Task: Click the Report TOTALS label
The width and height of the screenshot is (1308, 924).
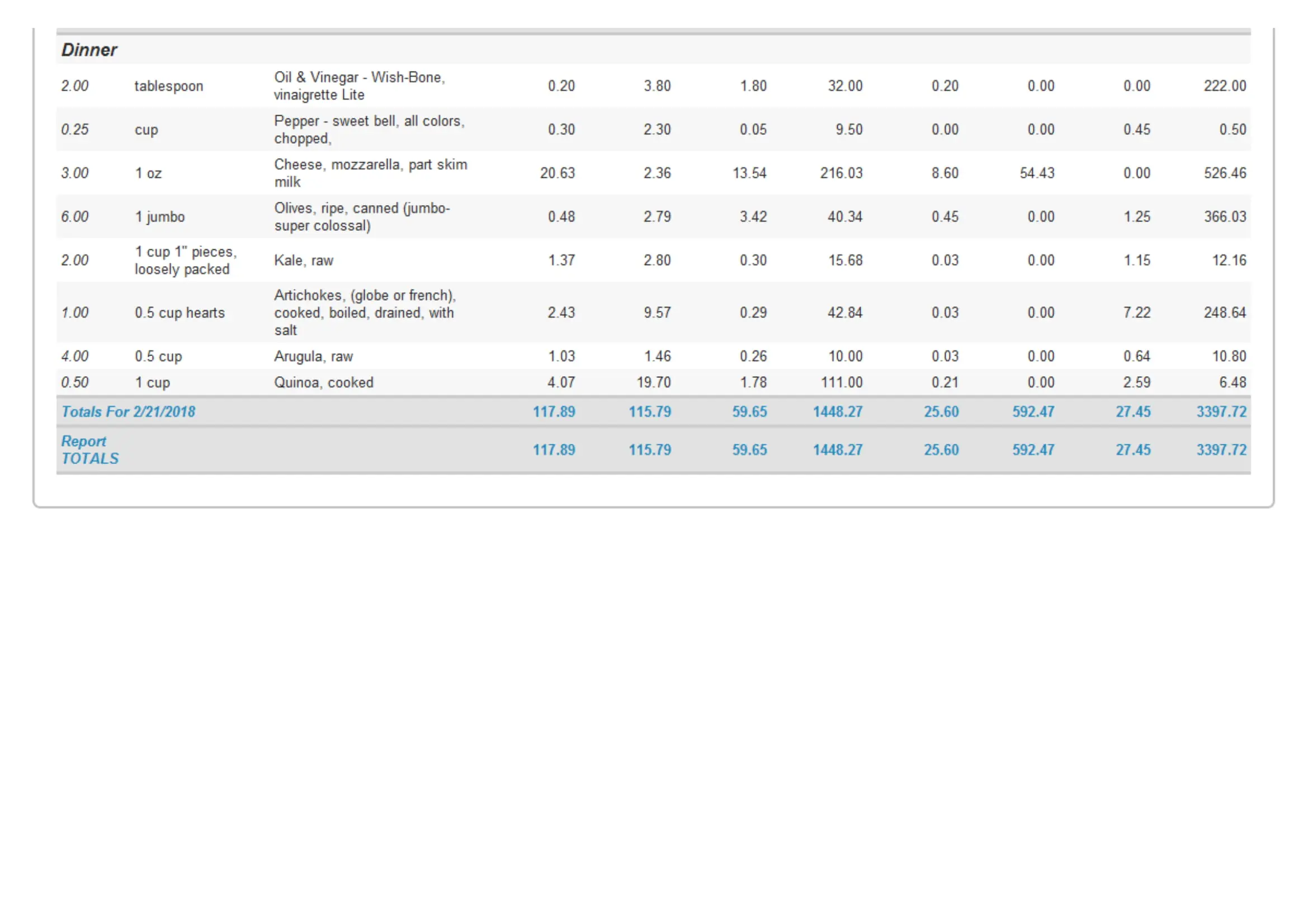Action: [x=90, y=450]
